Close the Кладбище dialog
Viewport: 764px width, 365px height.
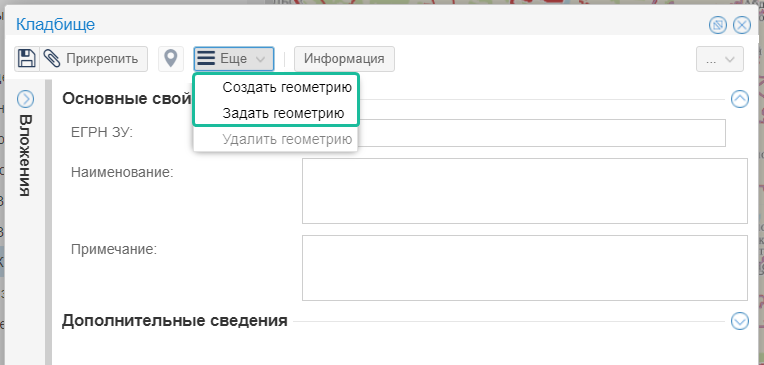coord(742,25)
